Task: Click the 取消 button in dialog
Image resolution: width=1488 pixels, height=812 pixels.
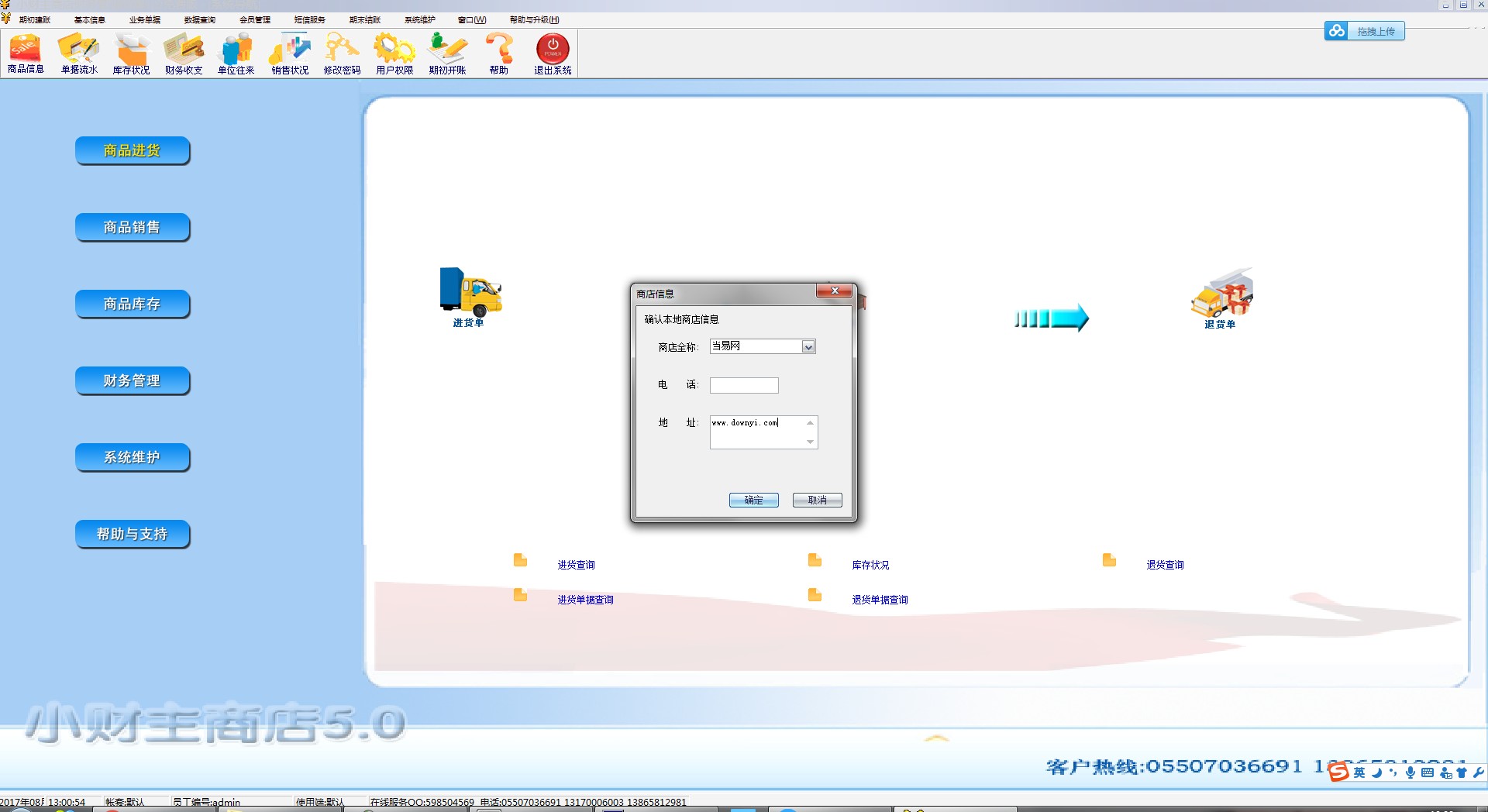Action: click(817, 501)
